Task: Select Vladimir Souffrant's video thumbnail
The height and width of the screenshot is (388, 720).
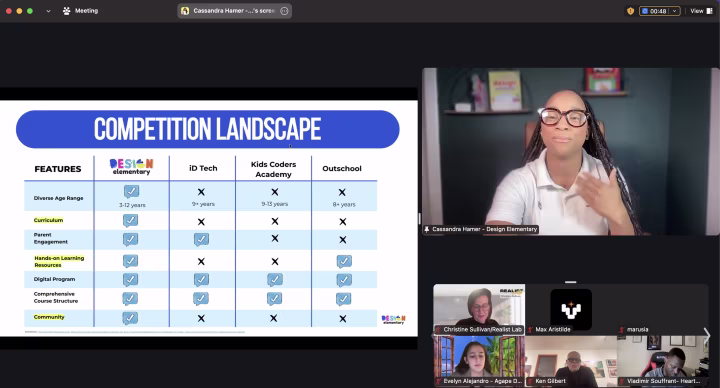Action: click(x=663, y=360)
